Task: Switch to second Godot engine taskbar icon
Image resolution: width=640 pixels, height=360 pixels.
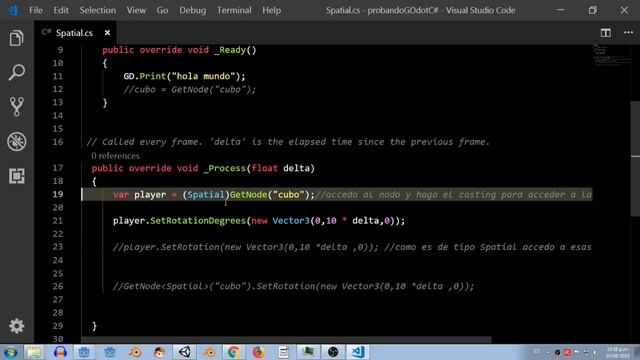Action: [110, 352]
